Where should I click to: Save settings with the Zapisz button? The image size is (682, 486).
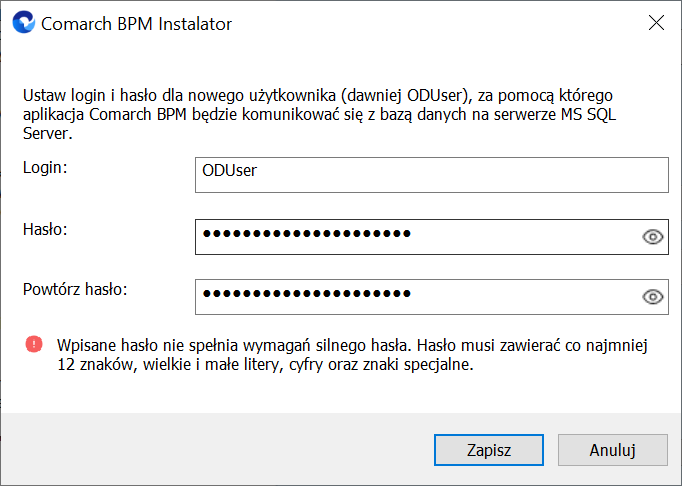coord(489,450)
